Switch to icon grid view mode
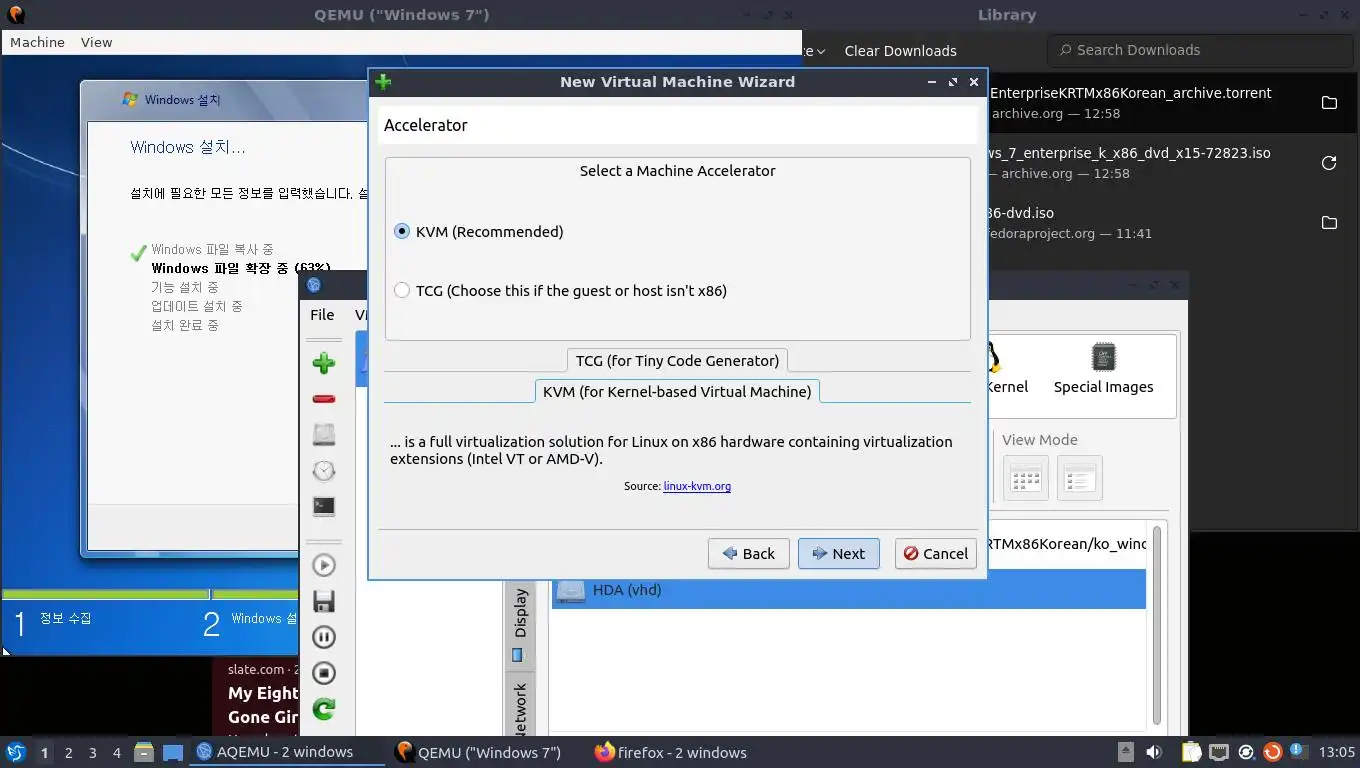The image size is (1360, 768). click(x=1026, y=478)
